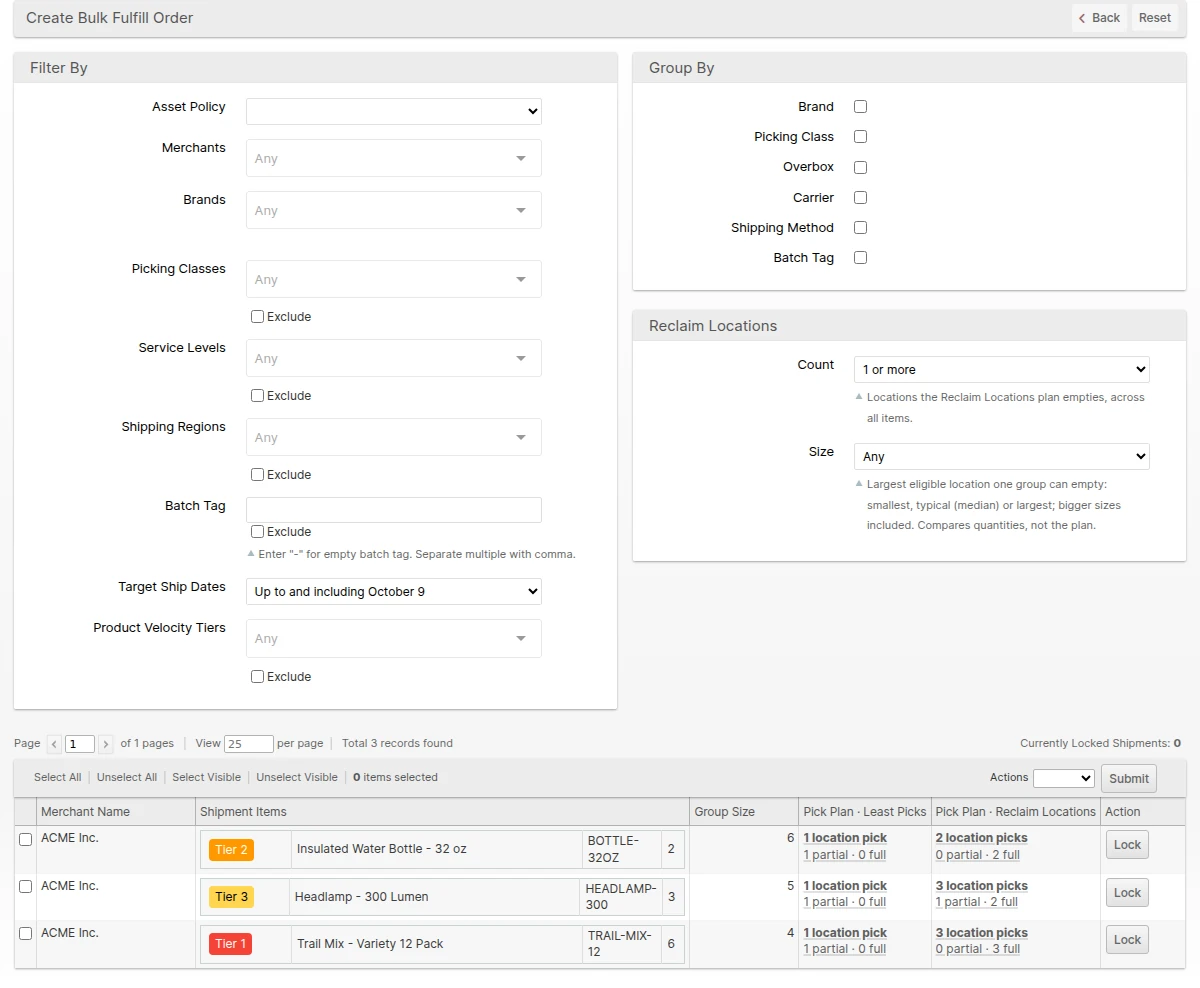Open the Product Velocity Tiers selector
Image resolution: width=1200 pixels, height=988 pixels.
[394, 638]
